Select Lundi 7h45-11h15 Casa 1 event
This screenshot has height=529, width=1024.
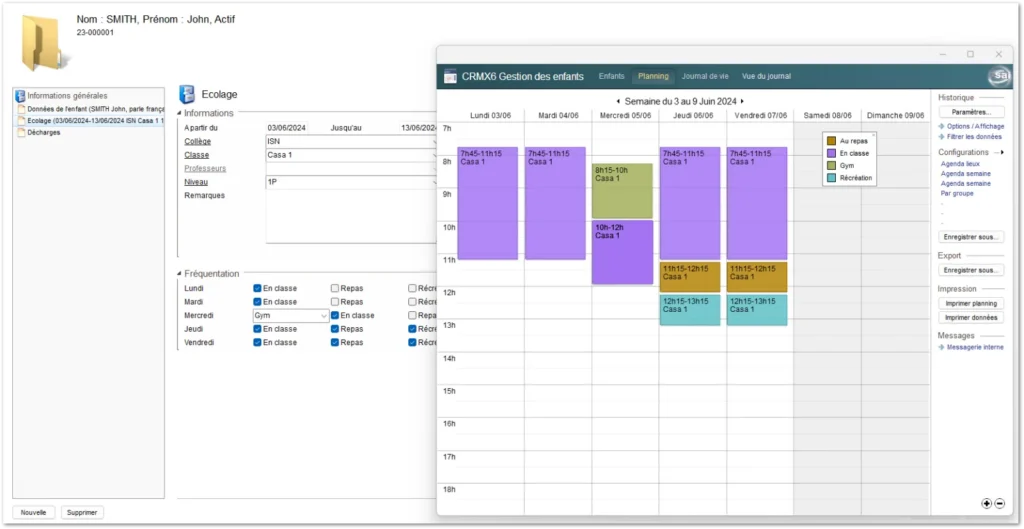coord(487,203)
